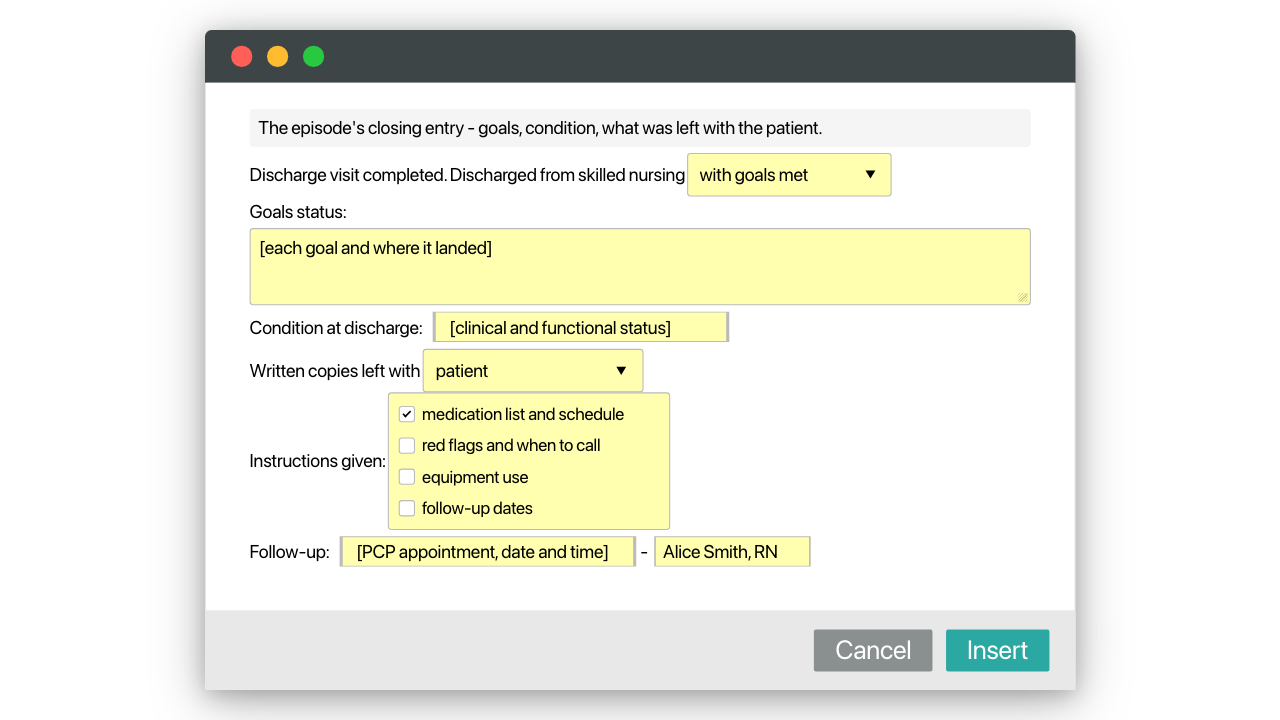
Task: Open the 'with goals met' dropdown
Action: point(789,175)
